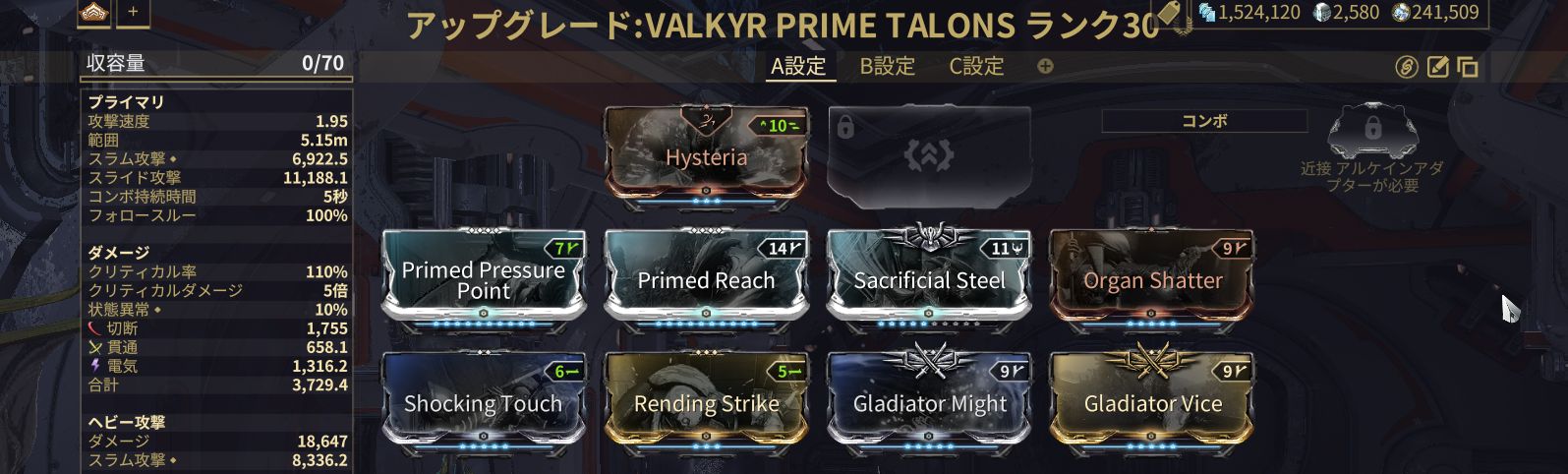Select the Sacrificial Steel mod card
The height and width of the screenshot is (474, 1568).
[x=929, y=279]
